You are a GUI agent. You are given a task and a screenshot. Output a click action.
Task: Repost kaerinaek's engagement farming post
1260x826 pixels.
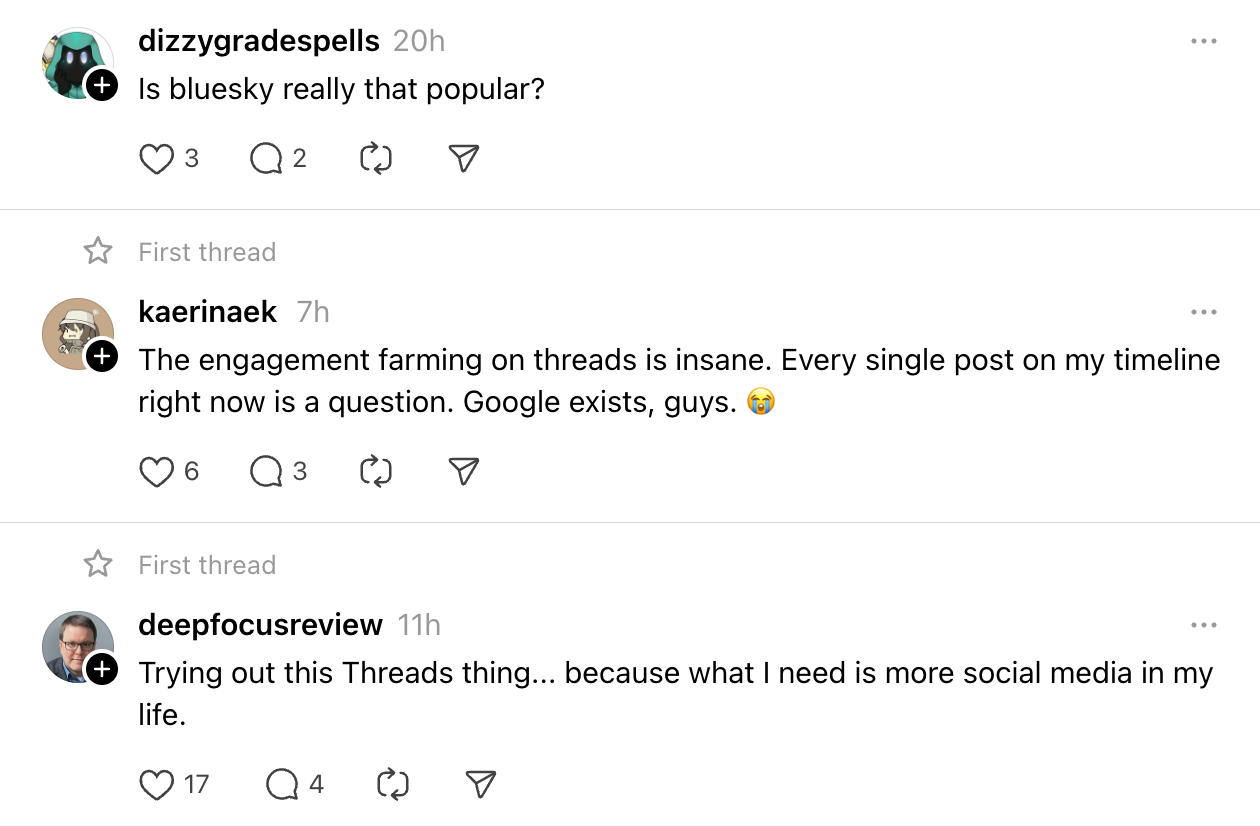click(x=375, y=472)
